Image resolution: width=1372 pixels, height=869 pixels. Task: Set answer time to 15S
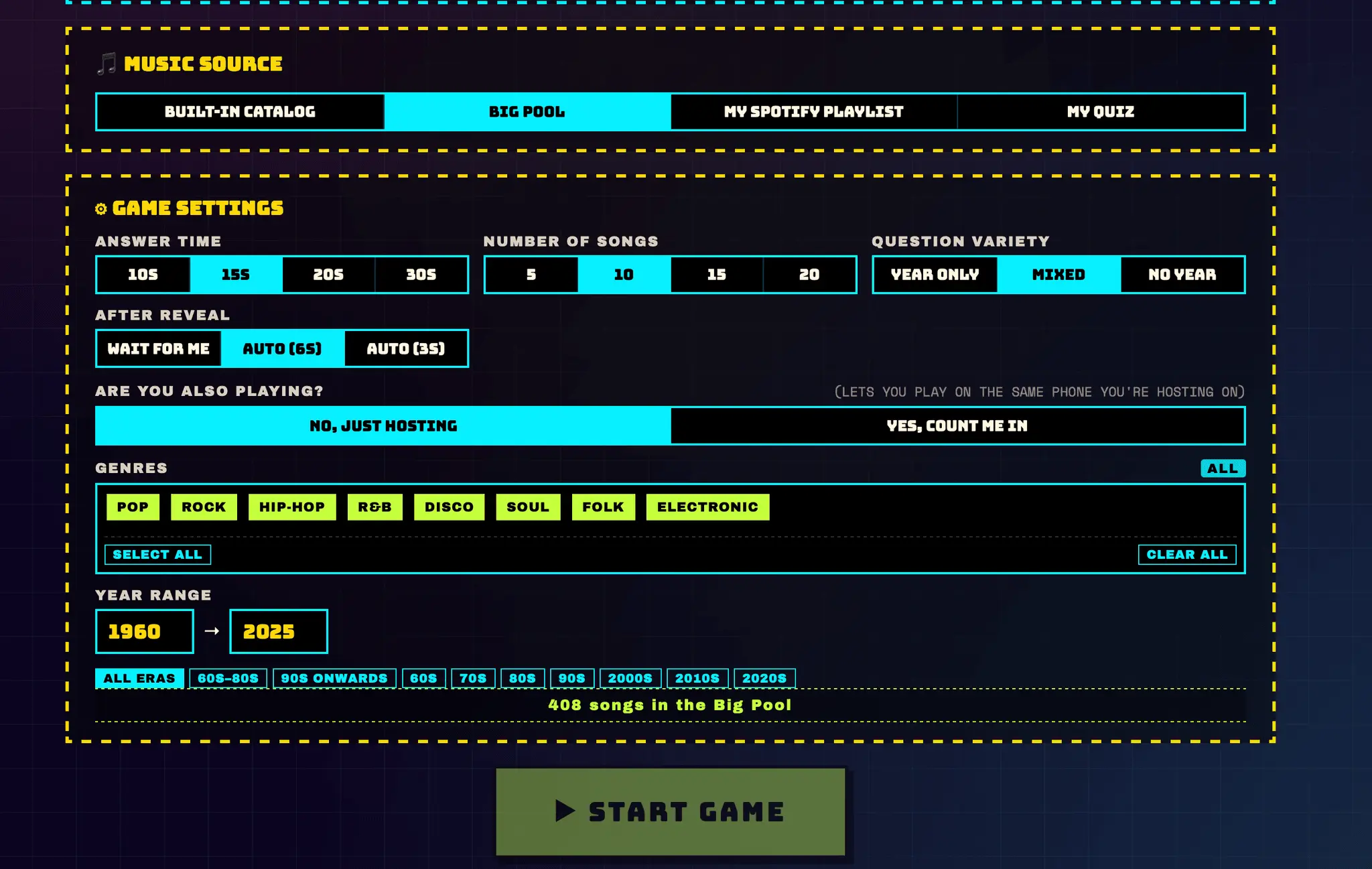coord(236,275)
